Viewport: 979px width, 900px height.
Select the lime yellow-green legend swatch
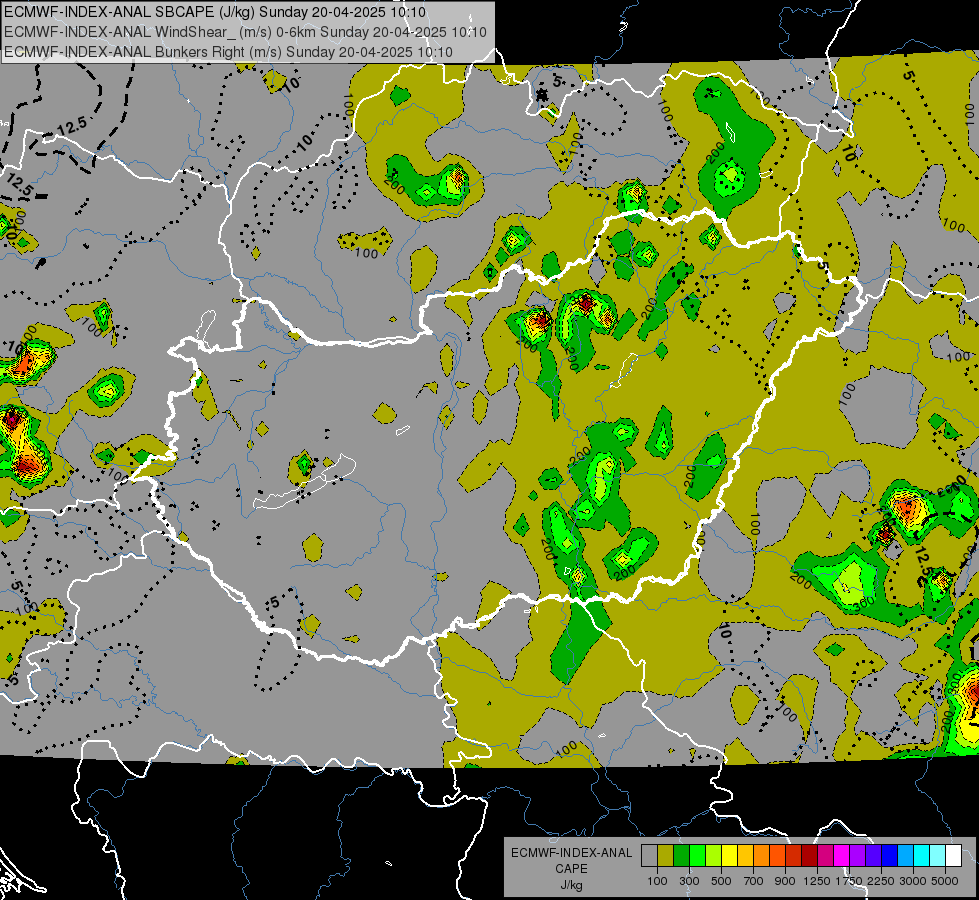click(713, 855)
